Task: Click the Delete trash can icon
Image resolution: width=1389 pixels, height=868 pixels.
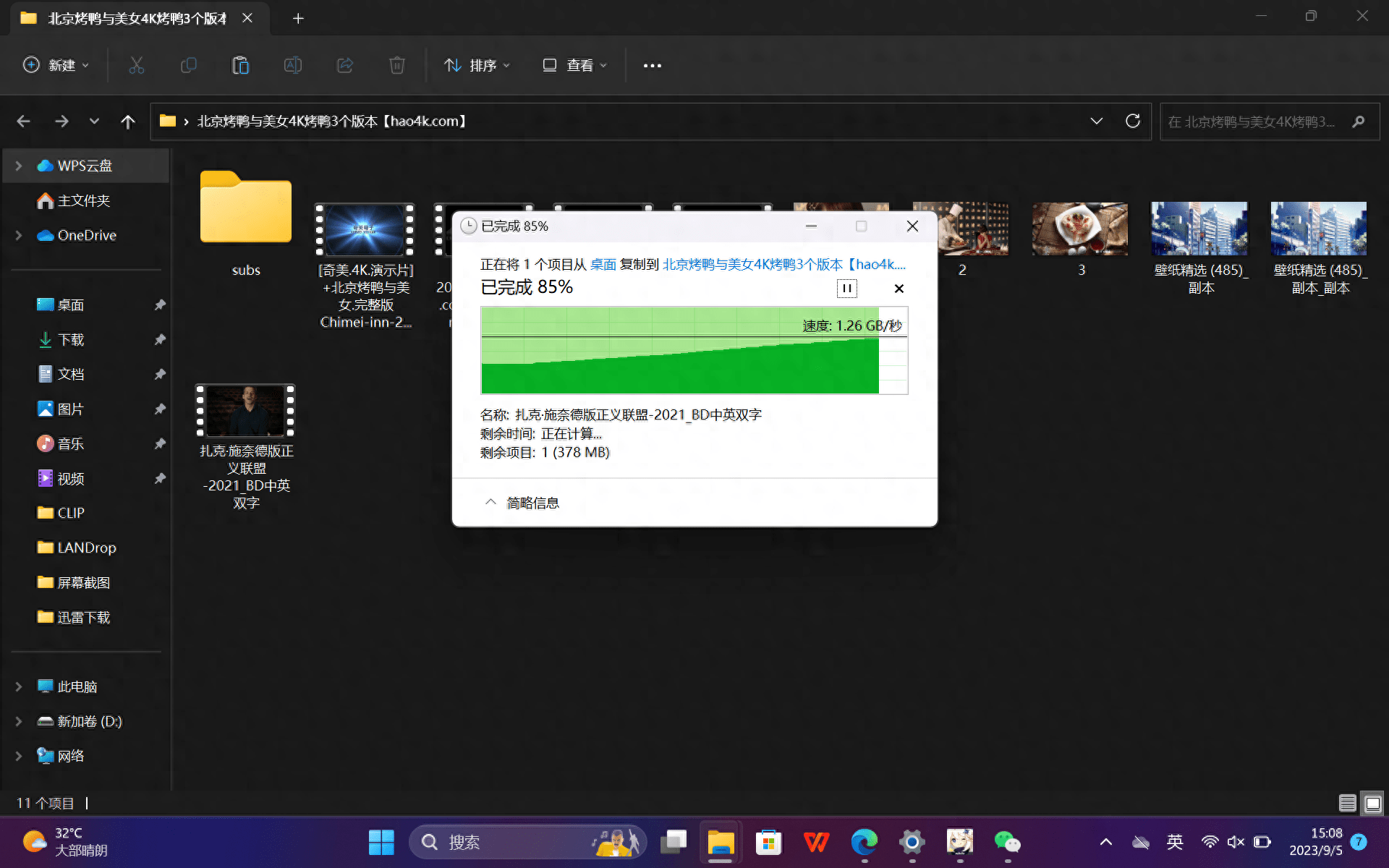Action: 396,65
